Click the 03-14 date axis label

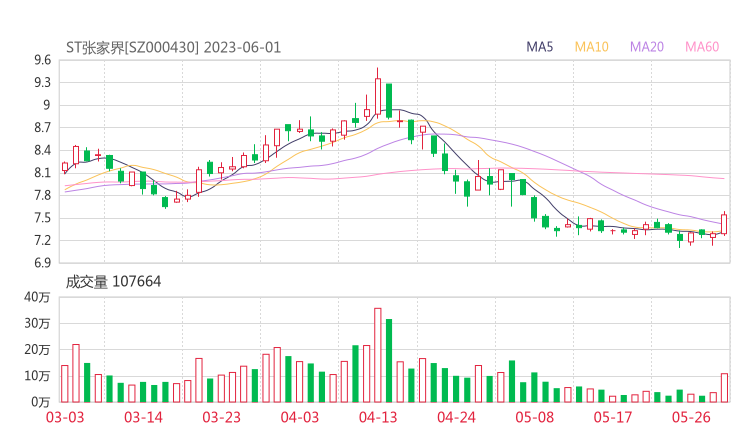[143, 417]
